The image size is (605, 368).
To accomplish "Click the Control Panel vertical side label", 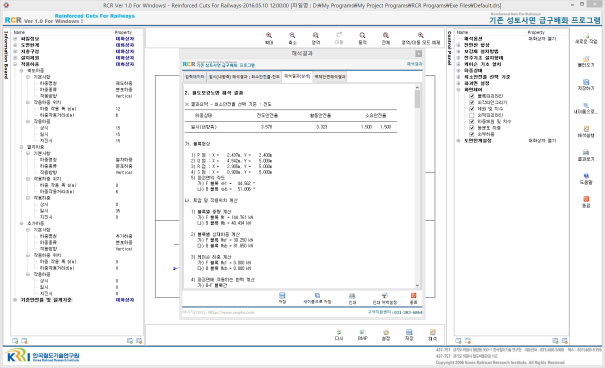I will tap(450, 48).
